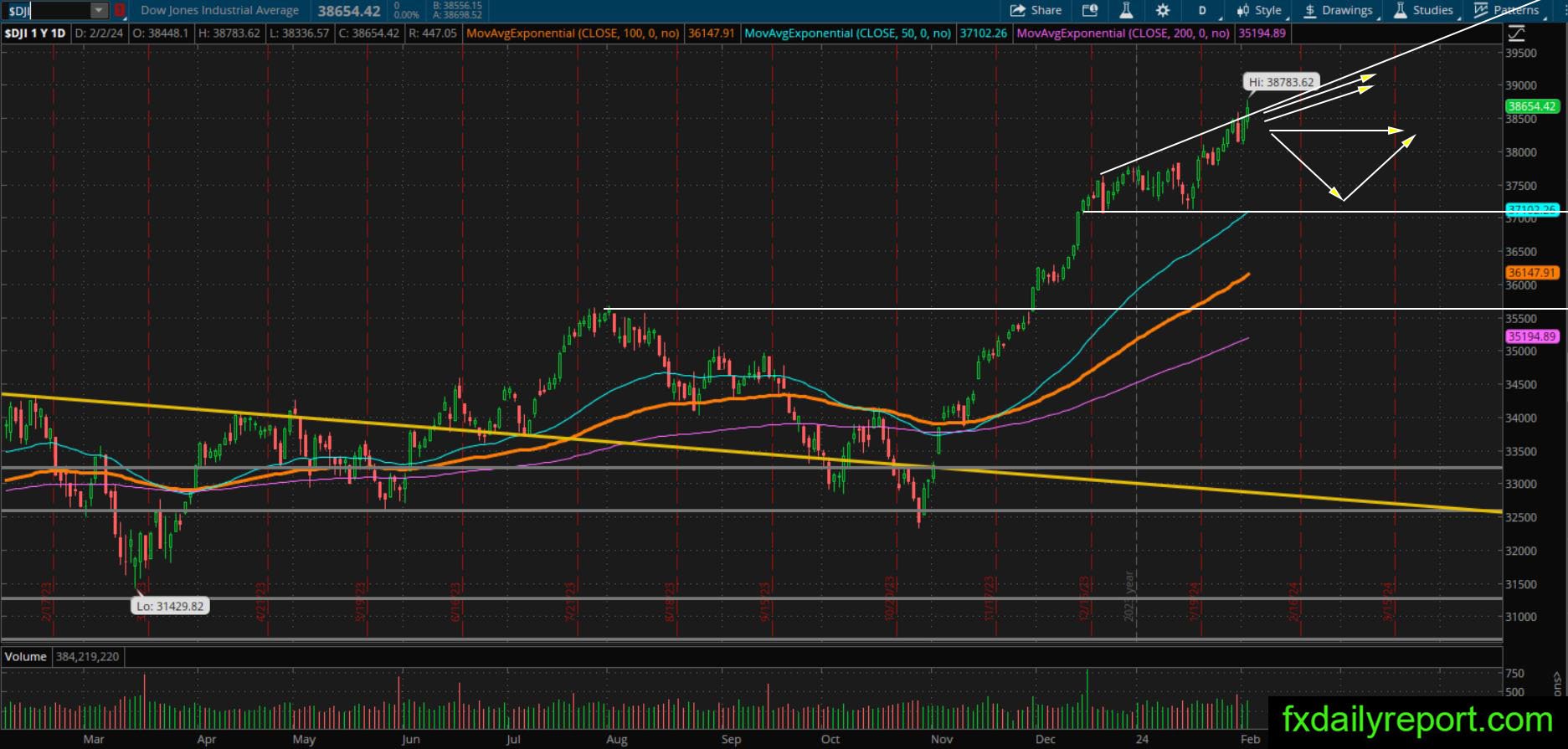Viewport: 1568px width, 749px height.
Task: Open the Studies menu
Action: click(x=1425, y=11)
